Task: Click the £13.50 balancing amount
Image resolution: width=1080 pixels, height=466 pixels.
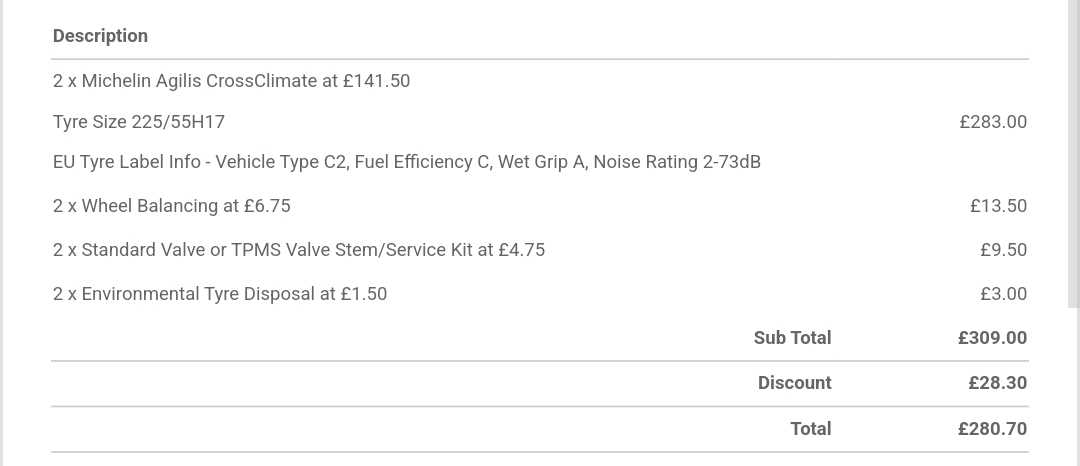Action: [998, 206]
